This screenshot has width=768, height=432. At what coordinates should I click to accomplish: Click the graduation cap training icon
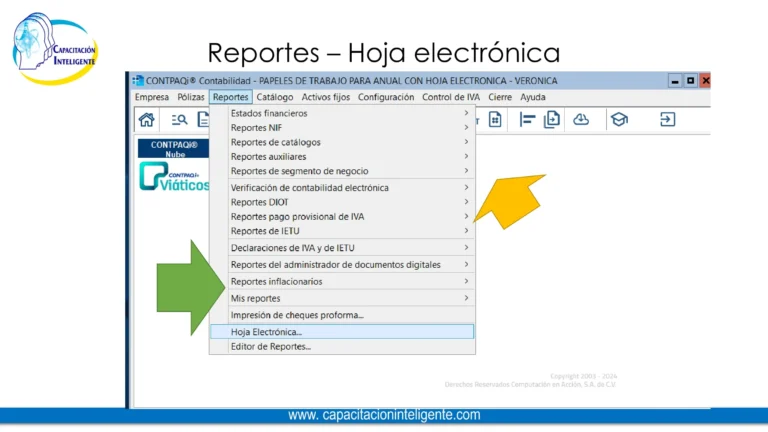[619, 120]
